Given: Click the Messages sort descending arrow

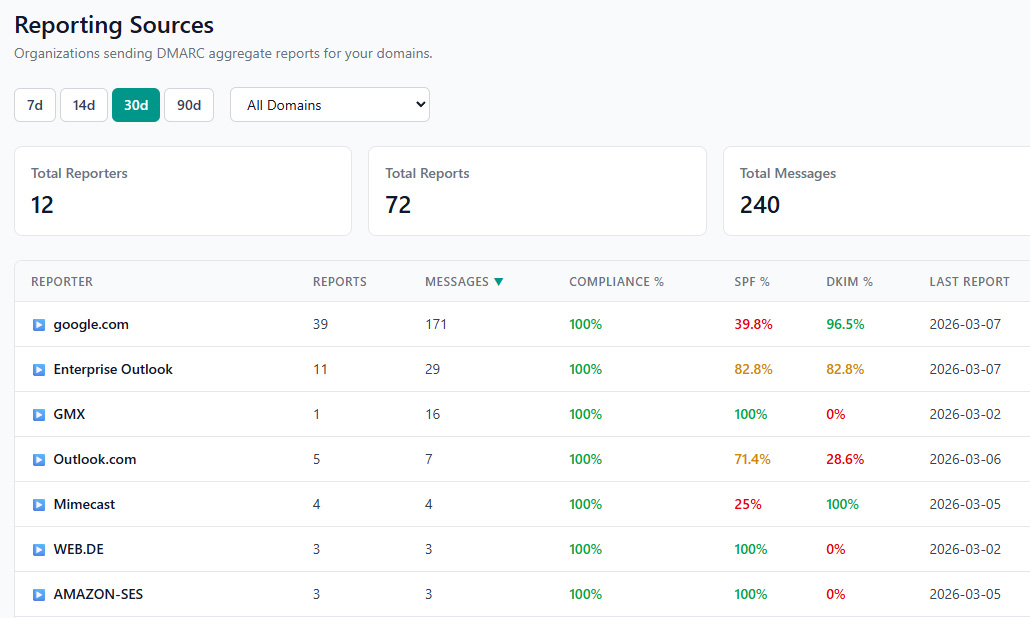Looking at the screenshot, I should point(498,282).
